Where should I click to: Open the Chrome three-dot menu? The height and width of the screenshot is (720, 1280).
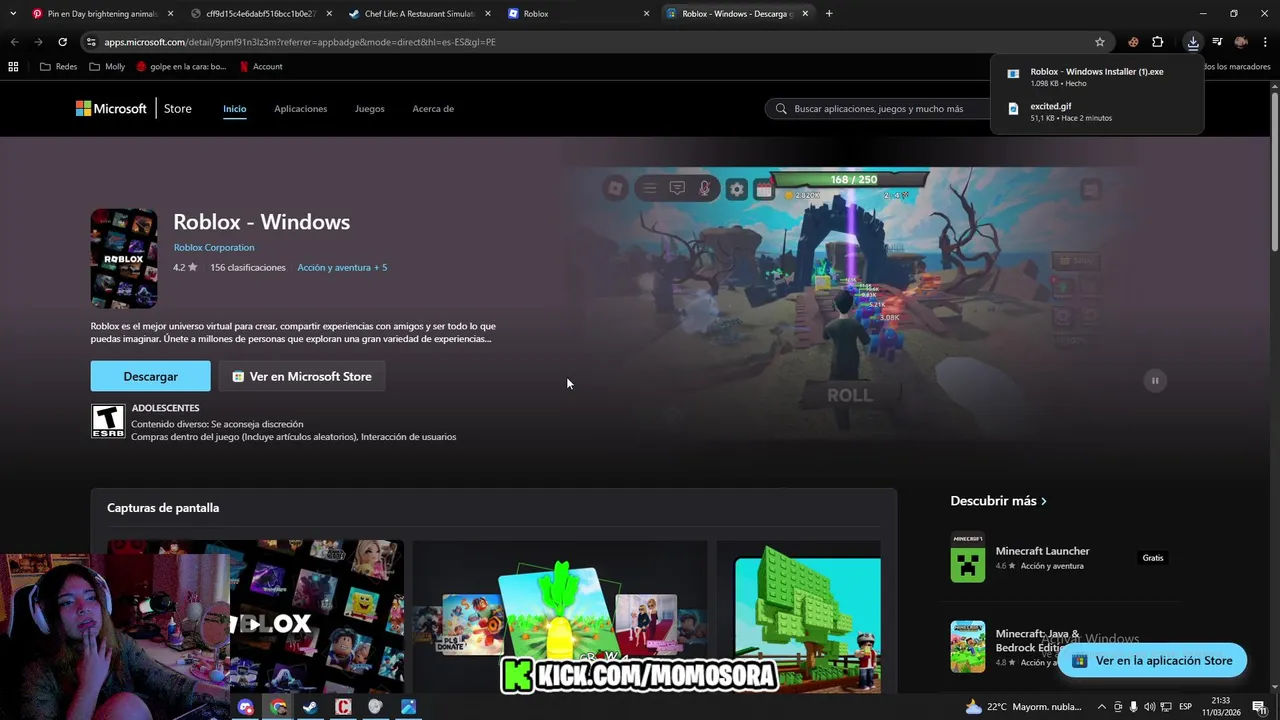[1265, 42]
